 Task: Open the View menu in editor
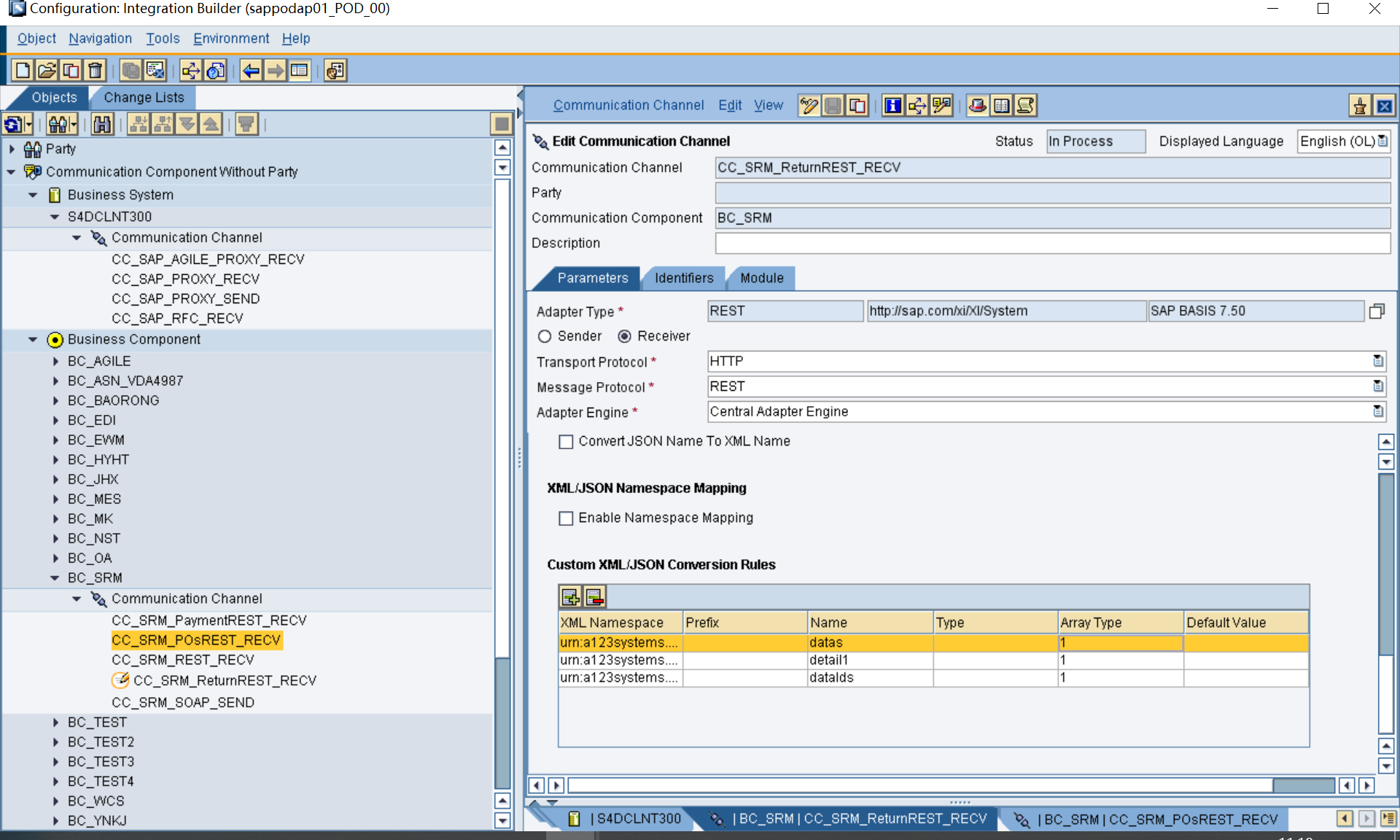click(769, 105)
